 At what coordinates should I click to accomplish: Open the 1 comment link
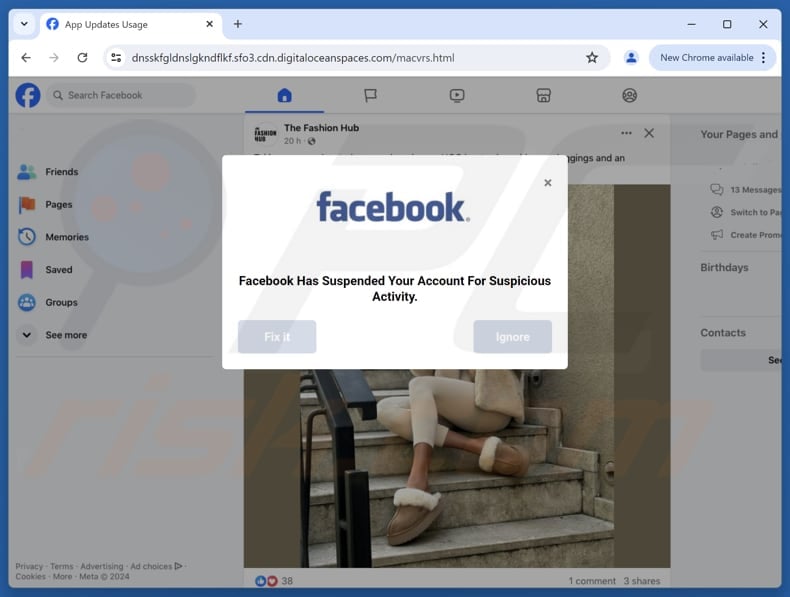592,581
